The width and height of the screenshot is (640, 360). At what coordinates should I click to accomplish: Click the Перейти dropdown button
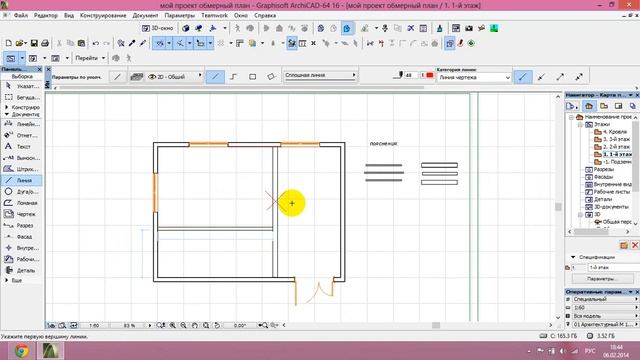(x=90, y=58)
